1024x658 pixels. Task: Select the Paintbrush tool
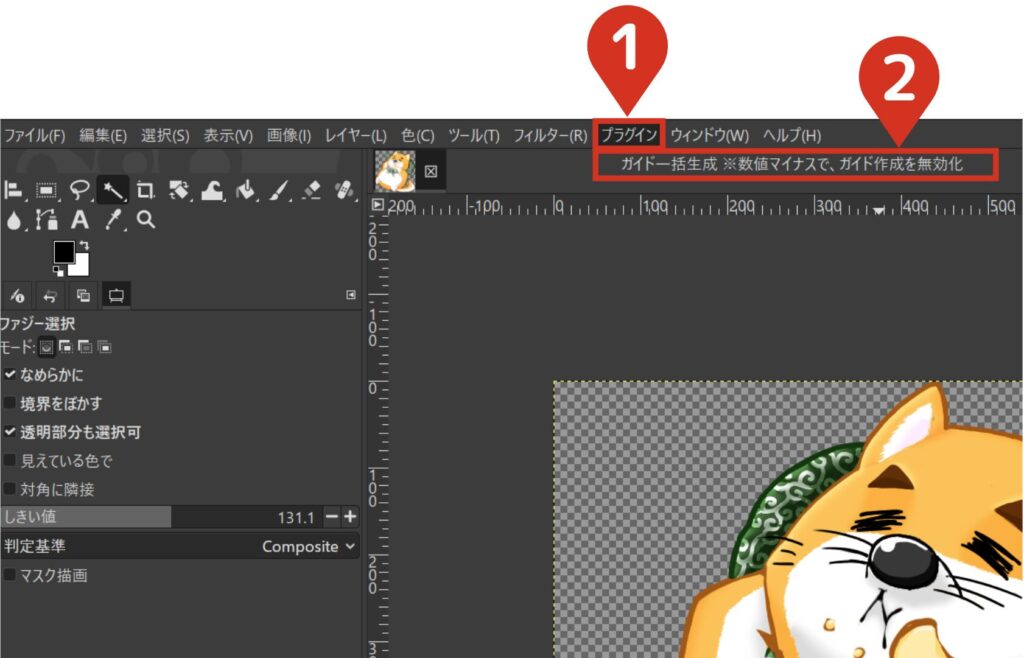click(x=279, y=190)
